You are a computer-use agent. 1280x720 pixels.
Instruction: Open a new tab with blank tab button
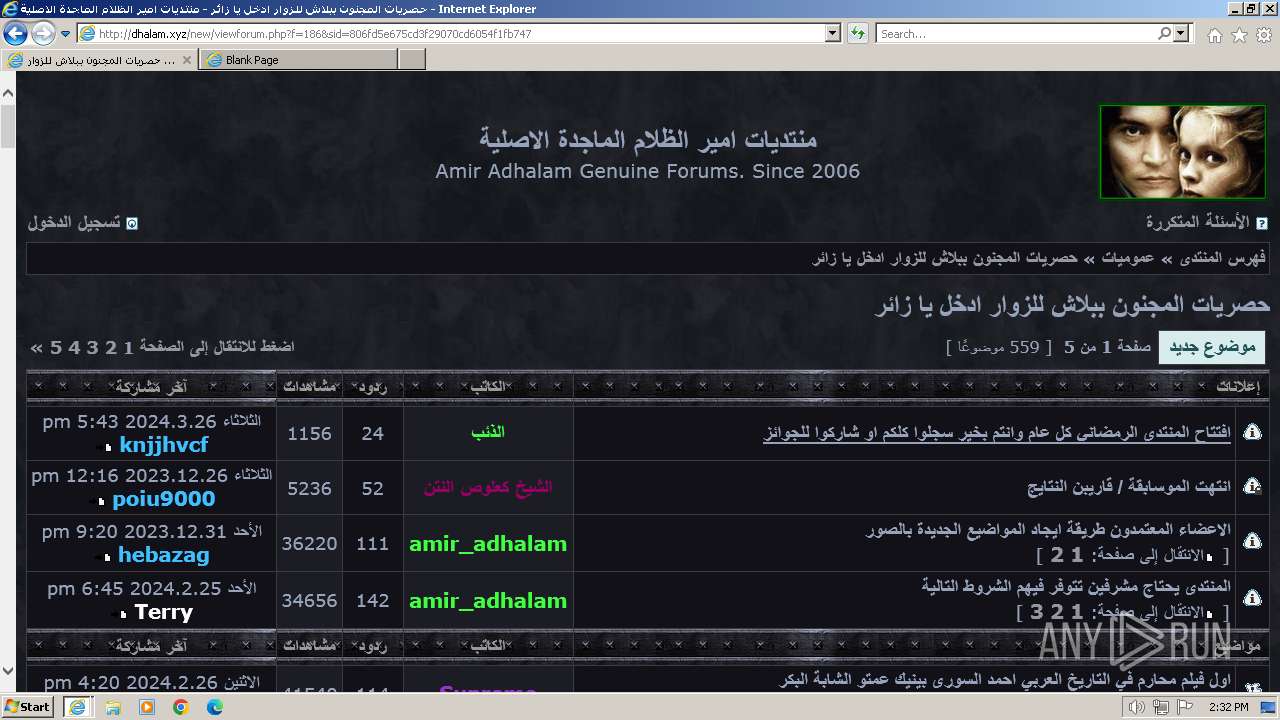pos(412,60)
